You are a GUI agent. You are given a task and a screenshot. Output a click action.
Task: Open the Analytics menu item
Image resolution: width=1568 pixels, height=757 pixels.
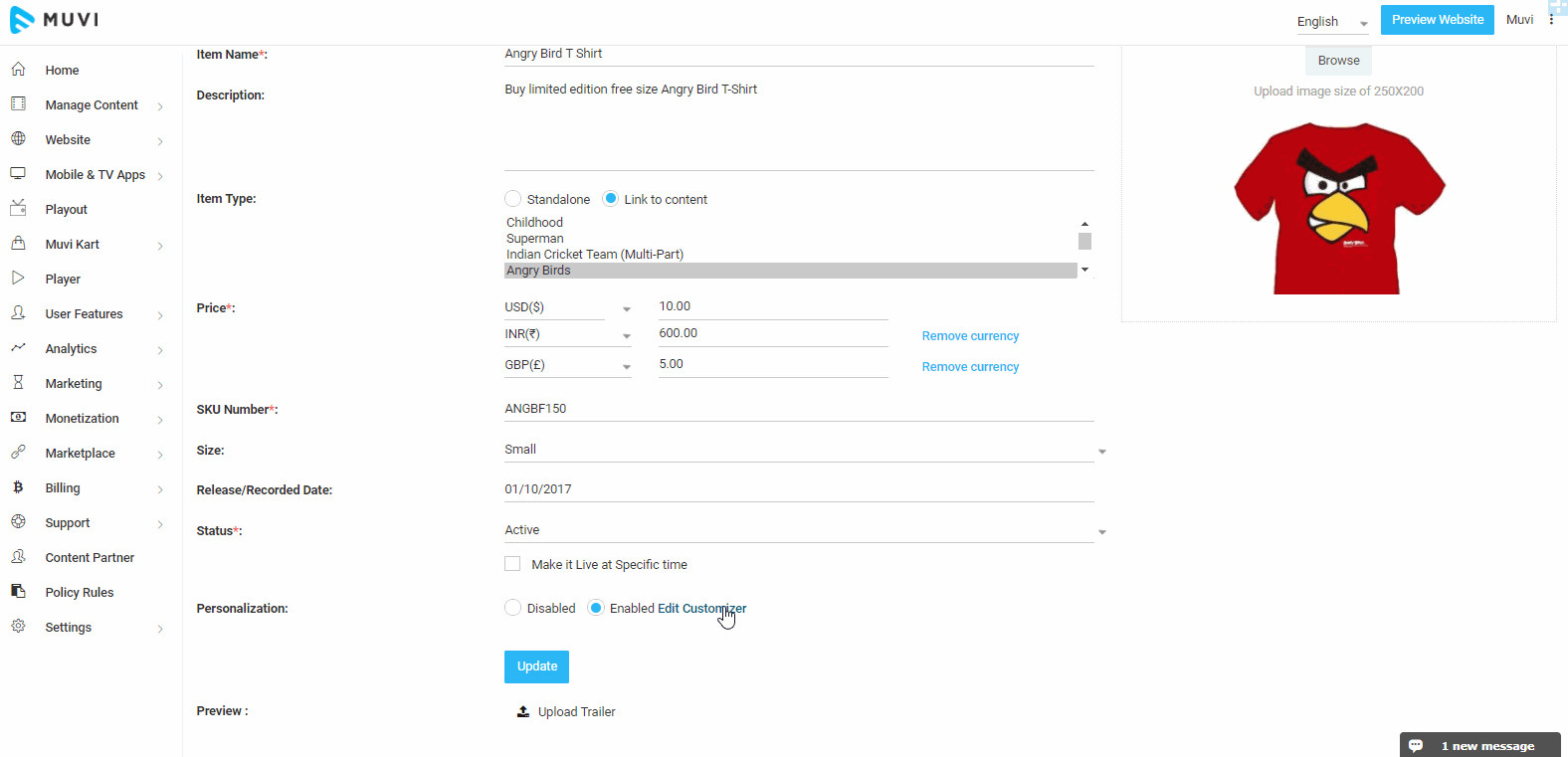(x=71, y=349)
